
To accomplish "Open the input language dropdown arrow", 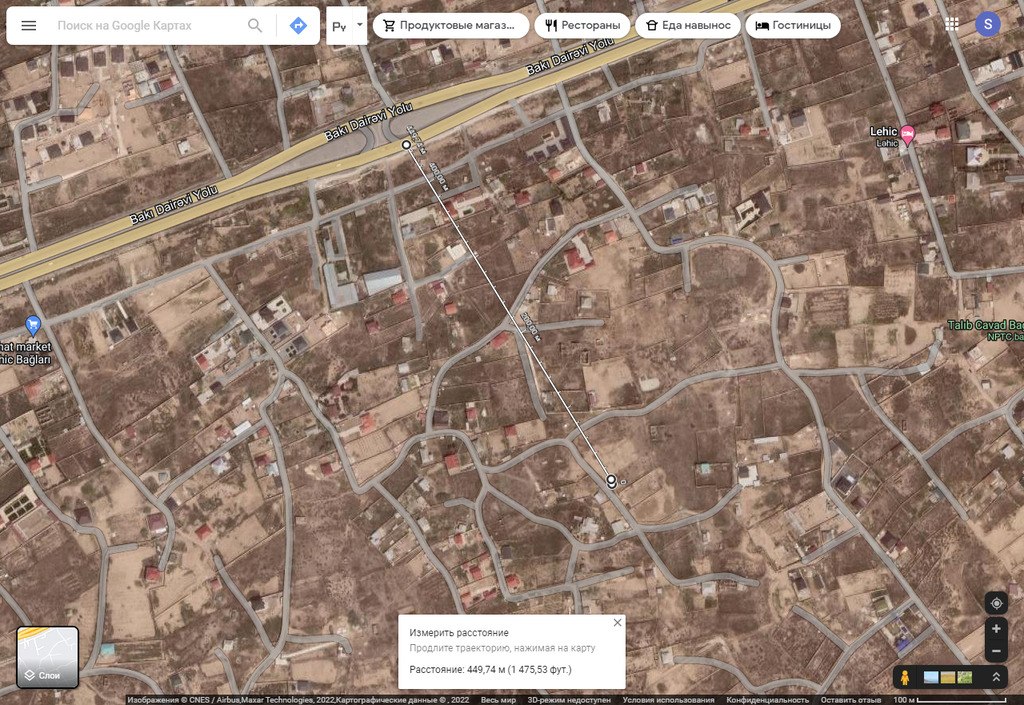I will [x=360, y=24].
